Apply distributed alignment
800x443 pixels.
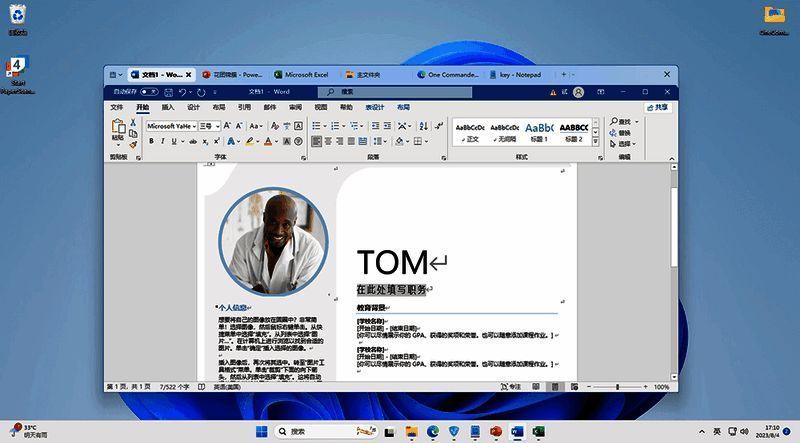[x=363, y=141]
